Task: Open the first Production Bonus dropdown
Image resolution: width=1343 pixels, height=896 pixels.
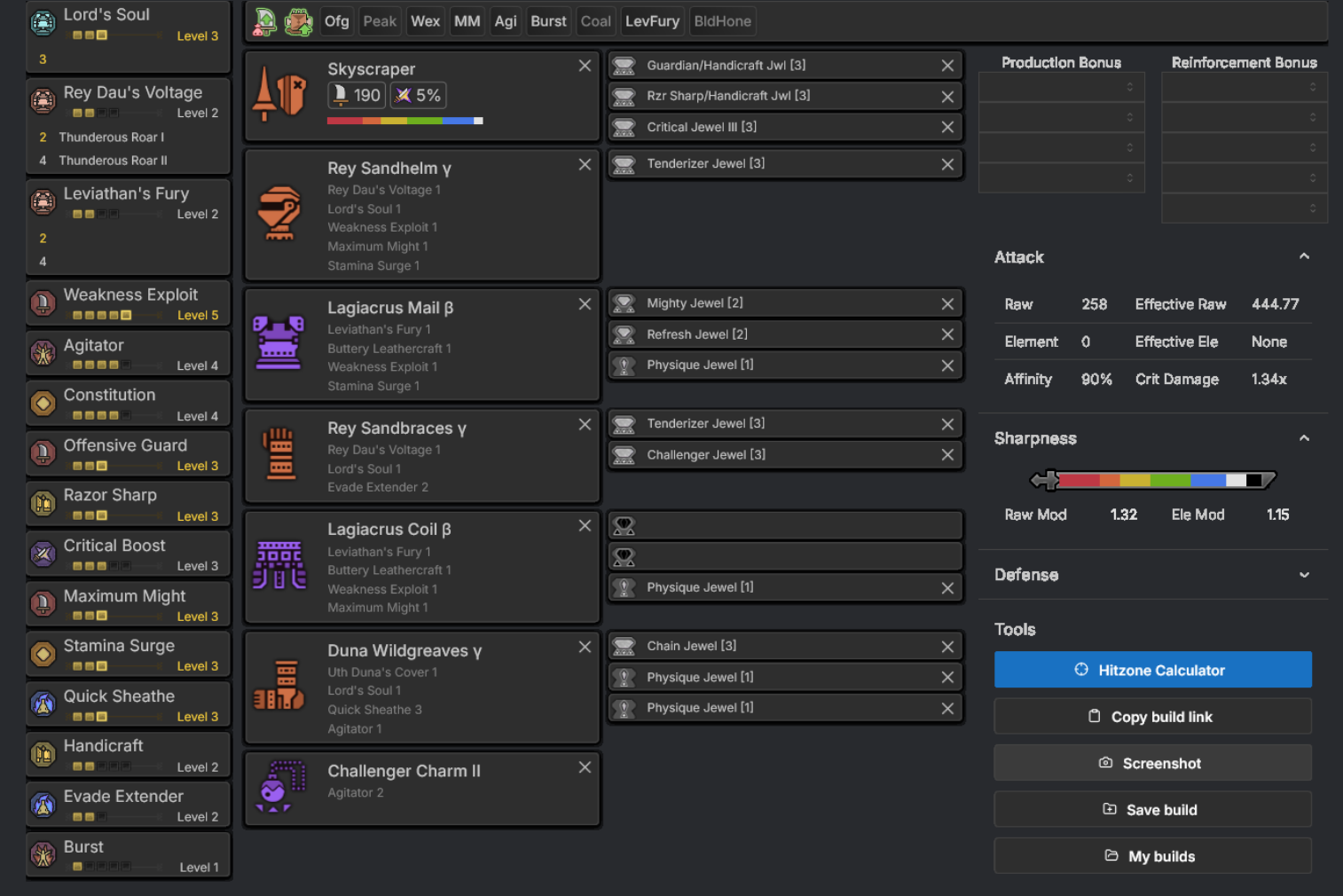Action: pyautogui.click(x=1061, y=87)
